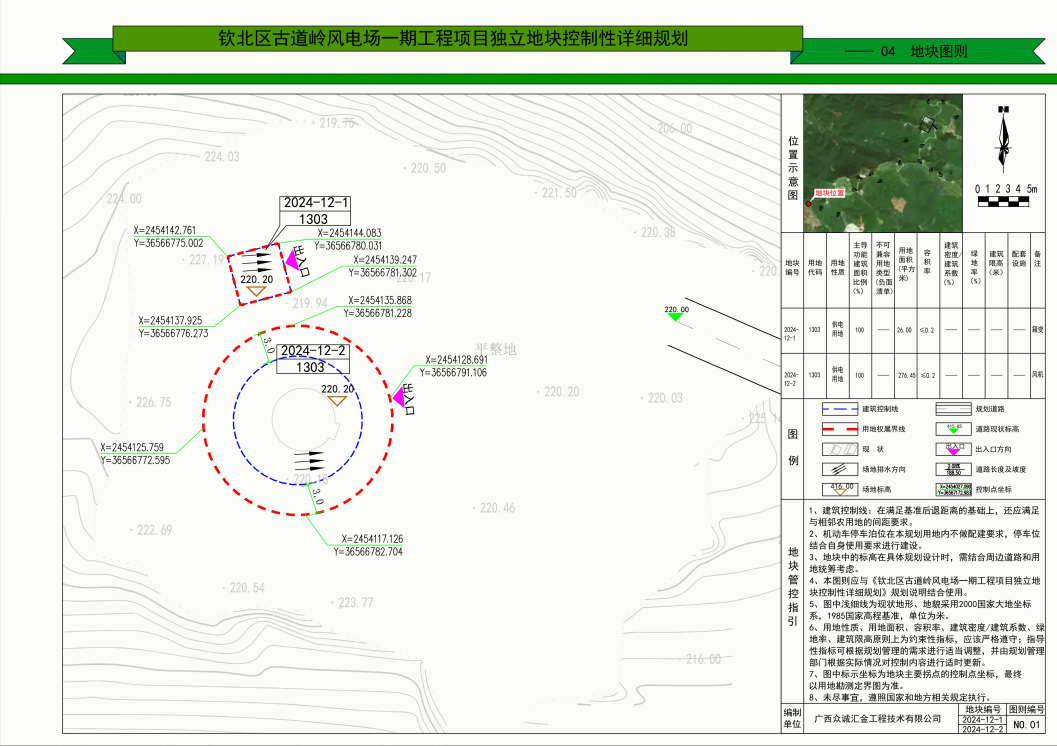
Task: Click the parcel label 2024-12-2 on the map
Action: point(312,351)
